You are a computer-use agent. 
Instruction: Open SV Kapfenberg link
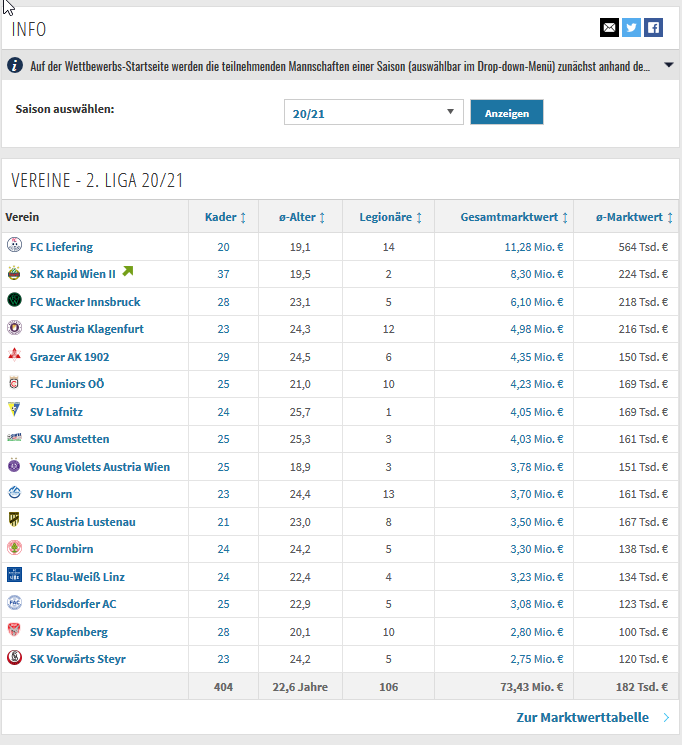(x=68, y=632)
